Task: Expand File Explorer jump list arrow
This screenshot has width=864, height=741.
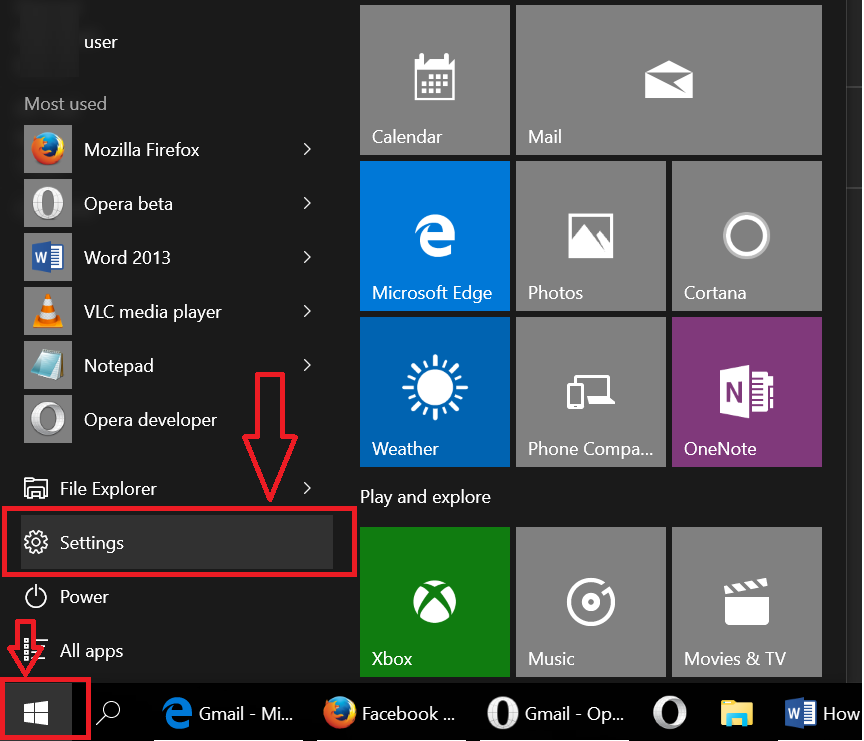Action: pyautogui.click(x=307, y=488)
